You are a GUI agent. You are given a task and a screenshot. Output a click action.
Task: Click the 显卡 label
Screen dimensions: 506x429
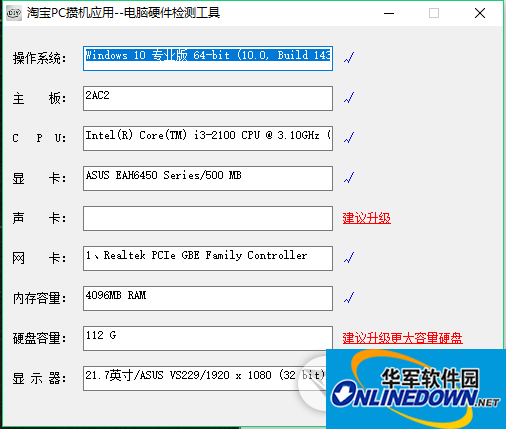coord(39,178)
